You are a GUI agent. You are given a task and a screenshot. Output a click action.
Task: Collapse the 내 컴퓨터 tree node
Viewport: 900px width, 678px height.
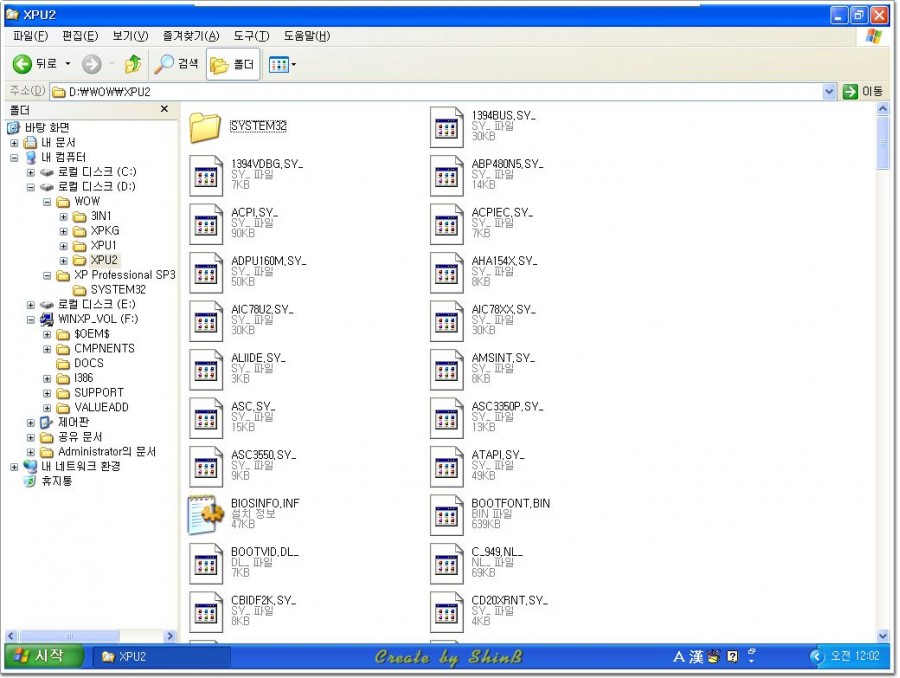[x=14, y=157]
